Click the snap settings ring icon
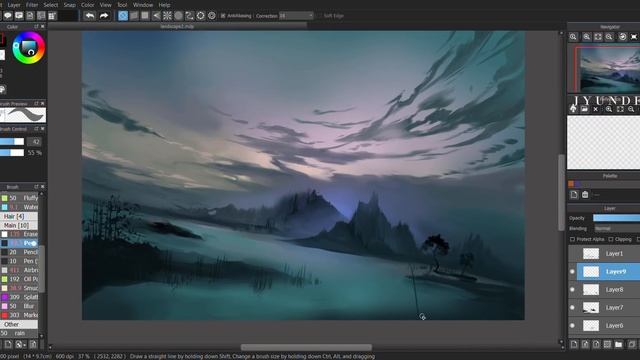The image size is (640, 360). click(x=200, y=16)
